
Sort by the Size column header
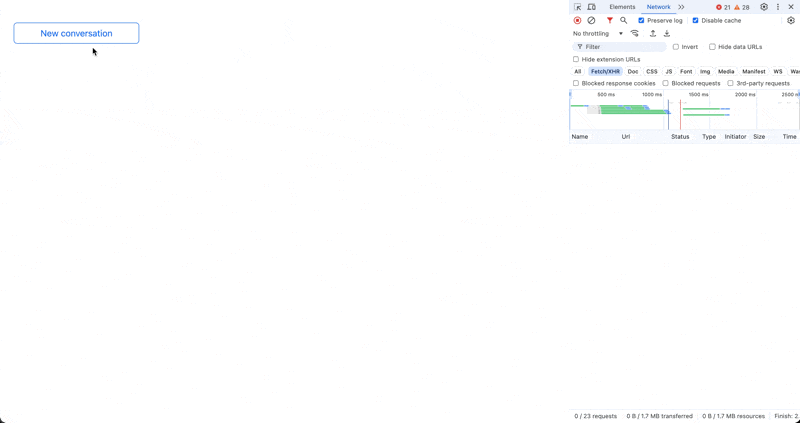coord(759,137)
